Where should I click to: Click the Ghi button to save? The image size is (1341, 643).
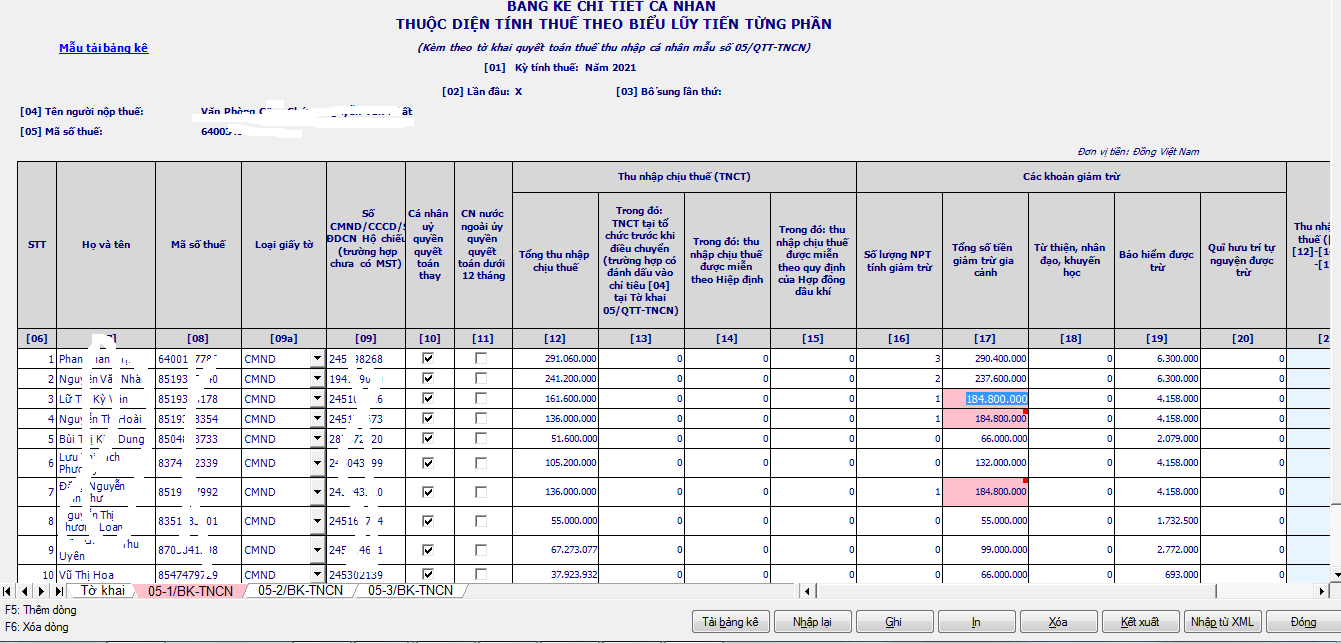[893, 622]
